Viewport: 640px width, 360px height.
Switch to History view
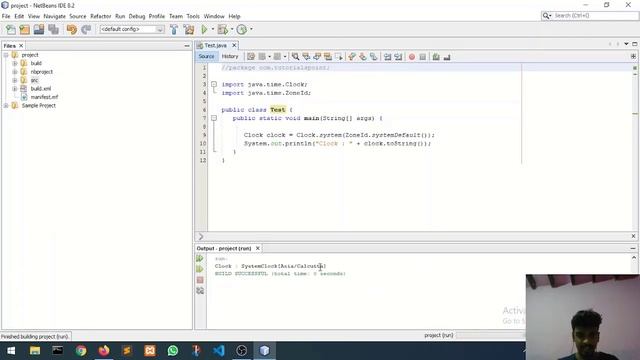click(230, 56)
